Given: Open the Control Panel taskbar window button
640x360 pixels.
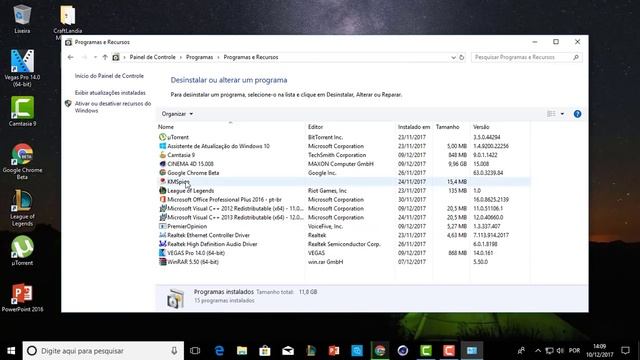Looking at the screenshot, I should tap(472, 351).
